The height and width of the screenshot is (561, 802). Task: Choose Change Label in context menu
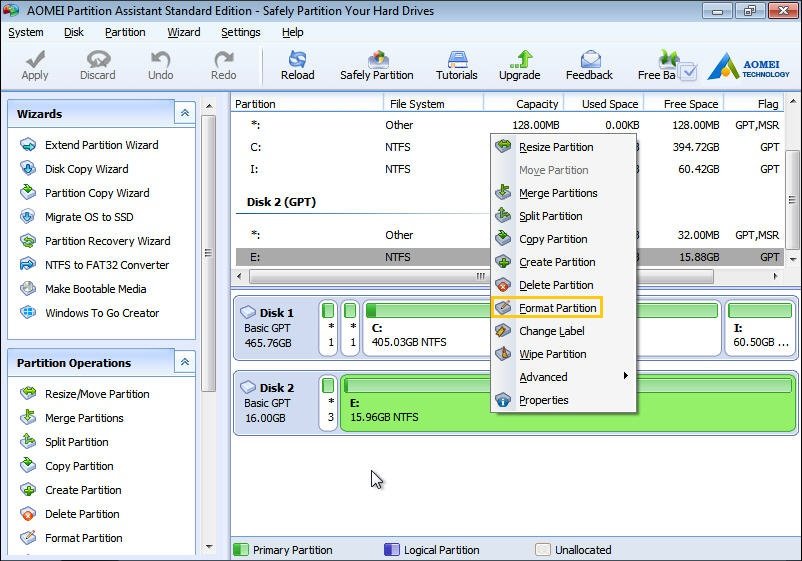pyautogui.click(x=563, y=331)
